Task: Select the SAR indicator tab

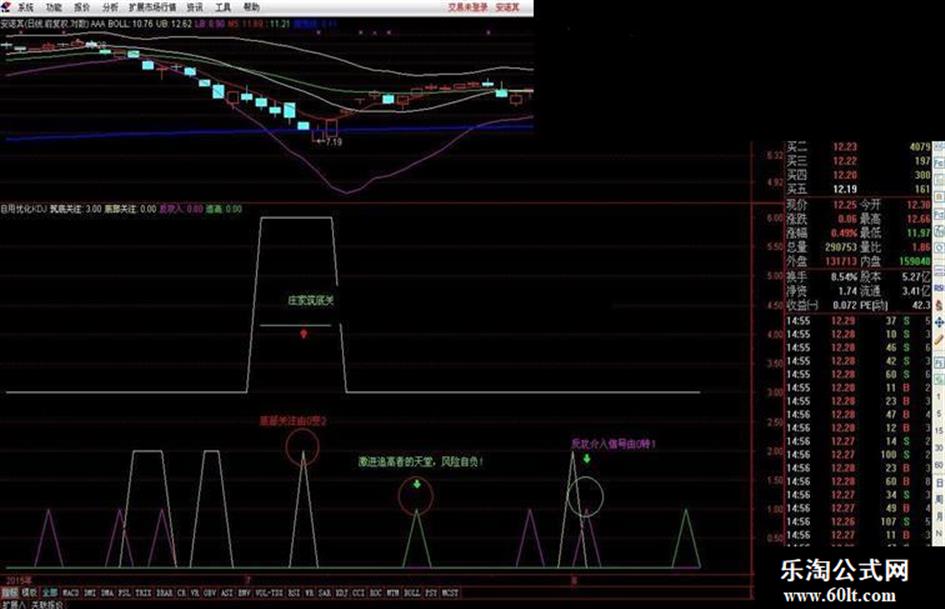Action: (x=324, y=593)
